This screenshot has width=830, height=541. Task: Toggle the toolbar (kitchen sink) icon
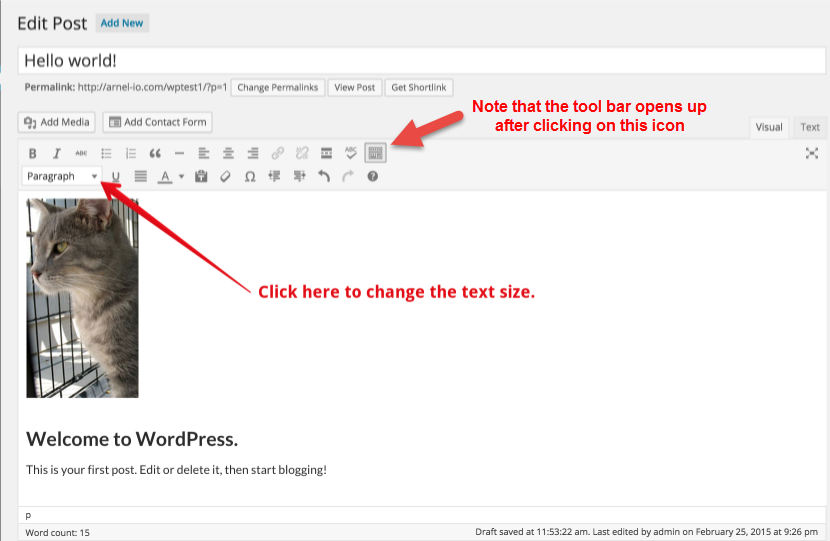click(375, 154)
